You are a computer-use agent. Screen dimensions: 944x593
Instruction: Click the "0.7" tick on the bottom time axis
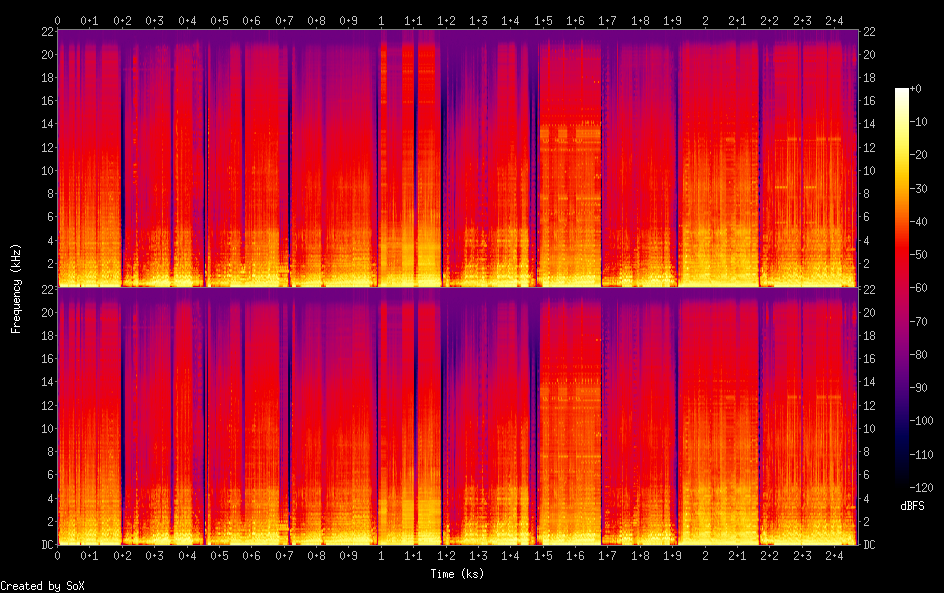(284, 556)
